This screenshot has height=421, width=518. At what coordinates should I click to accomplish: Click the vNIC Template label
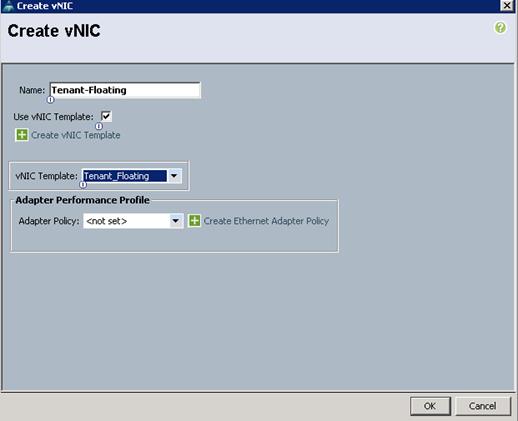46,176
